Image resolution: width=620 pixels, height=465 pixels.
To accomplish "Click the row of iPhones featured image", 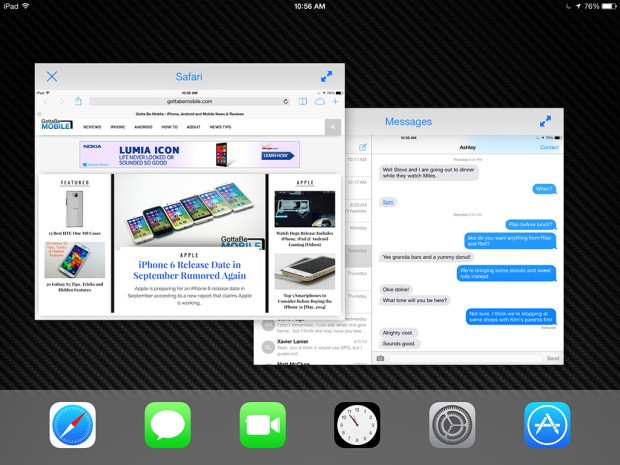I will pos(189,211).
